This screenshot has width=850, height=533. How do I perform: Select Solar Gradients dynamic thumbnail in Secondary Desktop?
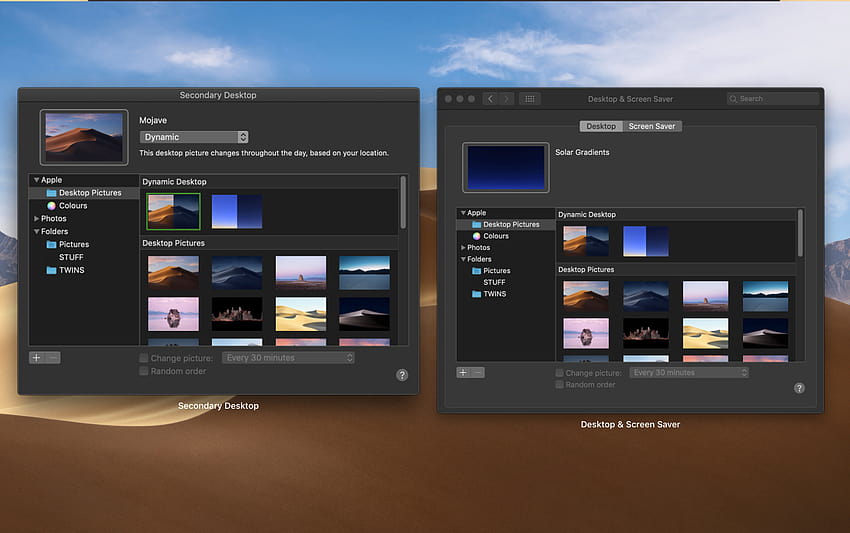pos(237,211)
